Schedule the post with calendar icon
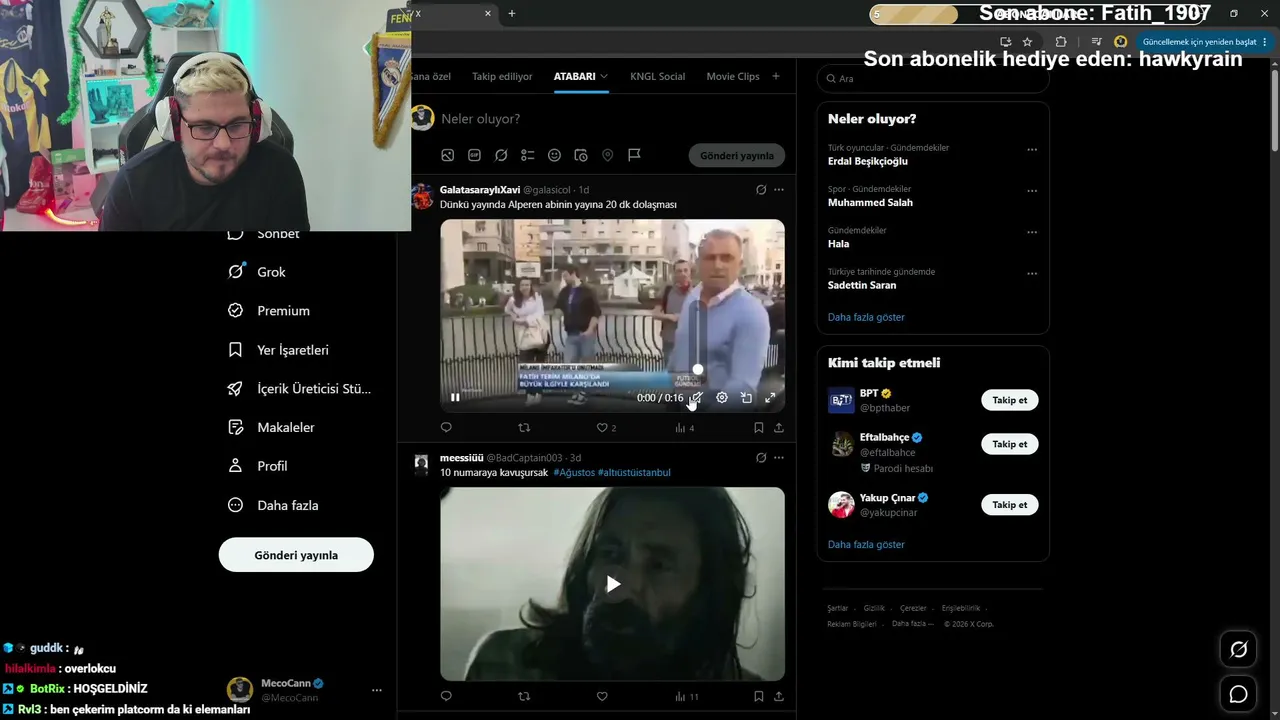The height and width of the screenshot is (720, 1280). (x=581, y=155)
